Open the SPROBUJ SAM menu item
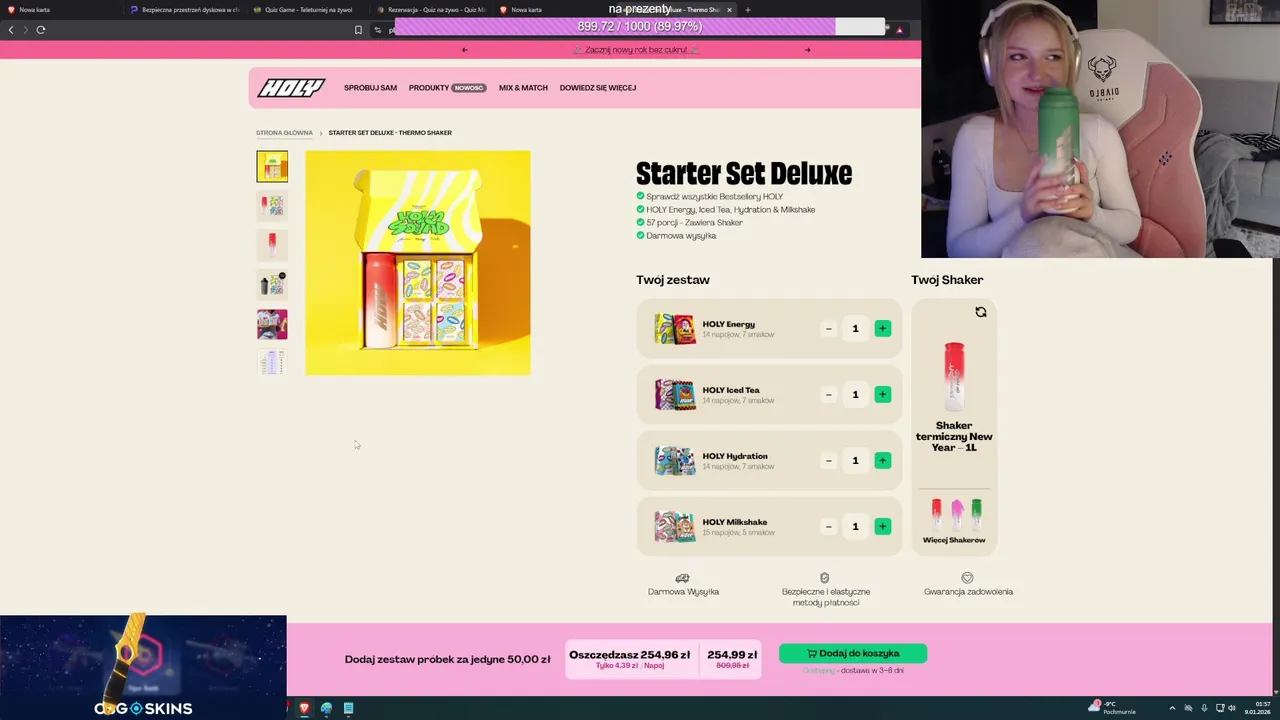Screen dimensions: 1280x720 coord(370,88)
